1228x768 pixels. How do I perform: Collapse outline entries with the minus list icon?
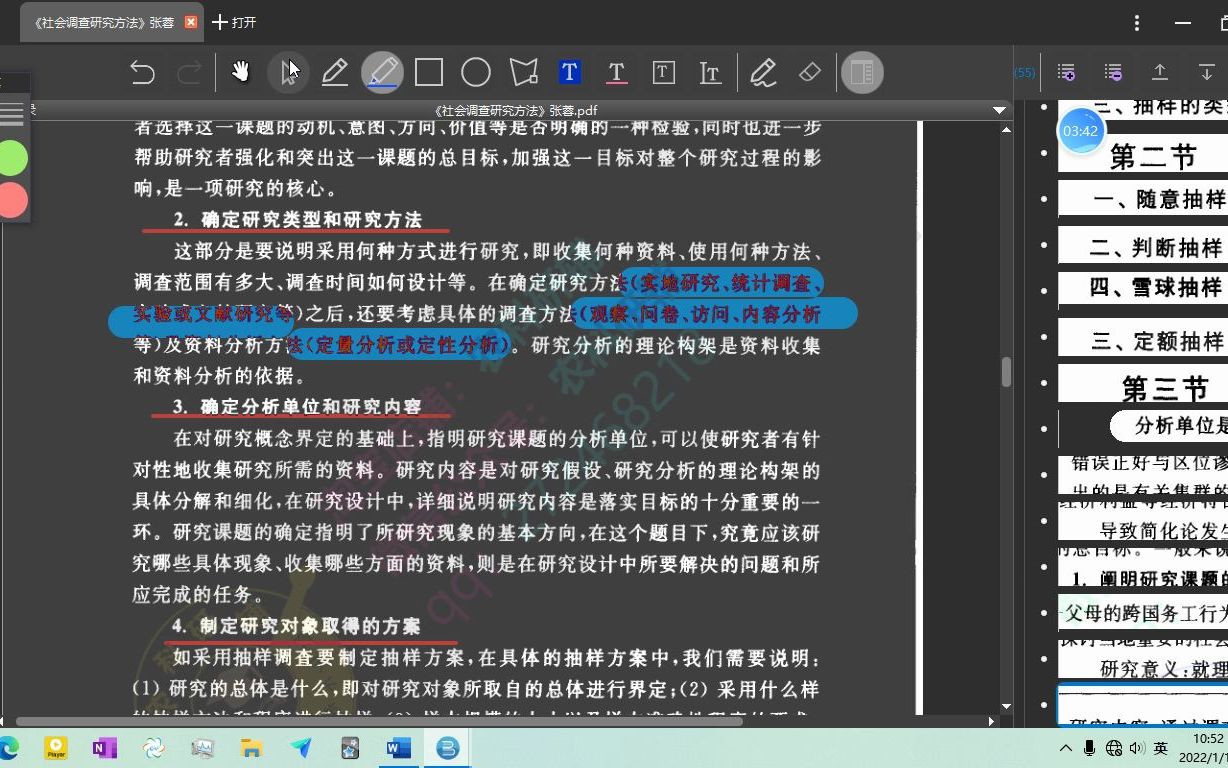(x=1111, y=71)
